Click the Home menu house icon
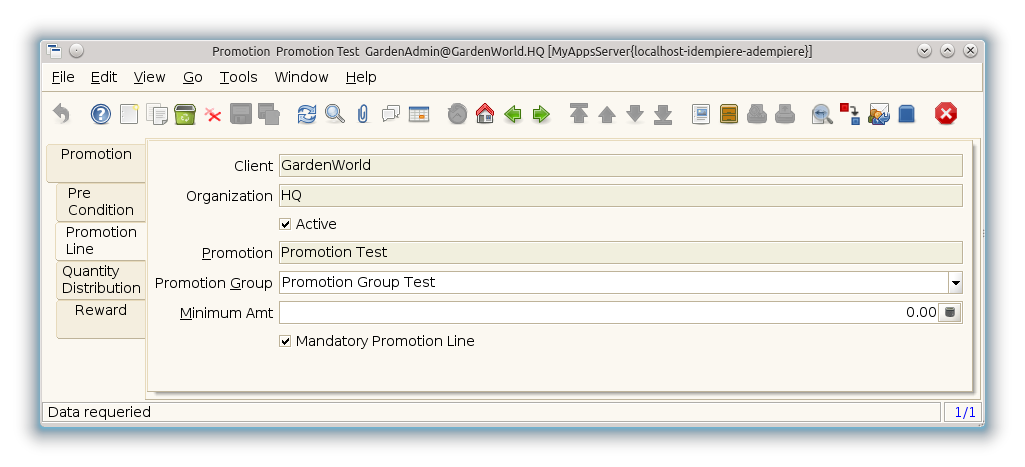Viewport: 1025px width, 467px height. pyautogui.click(x=485, y=114)
